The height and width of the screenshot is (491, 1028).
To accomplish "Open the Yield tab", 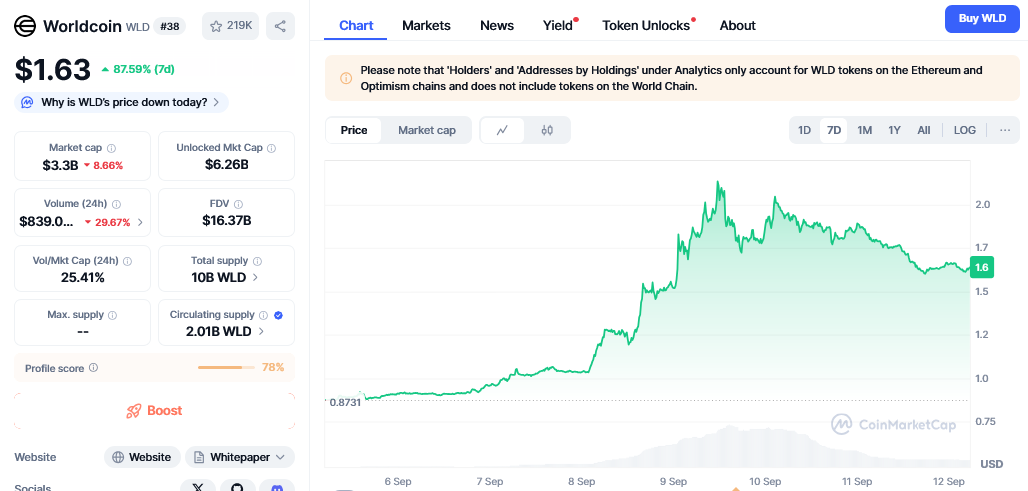I will (x=558, y=26).
